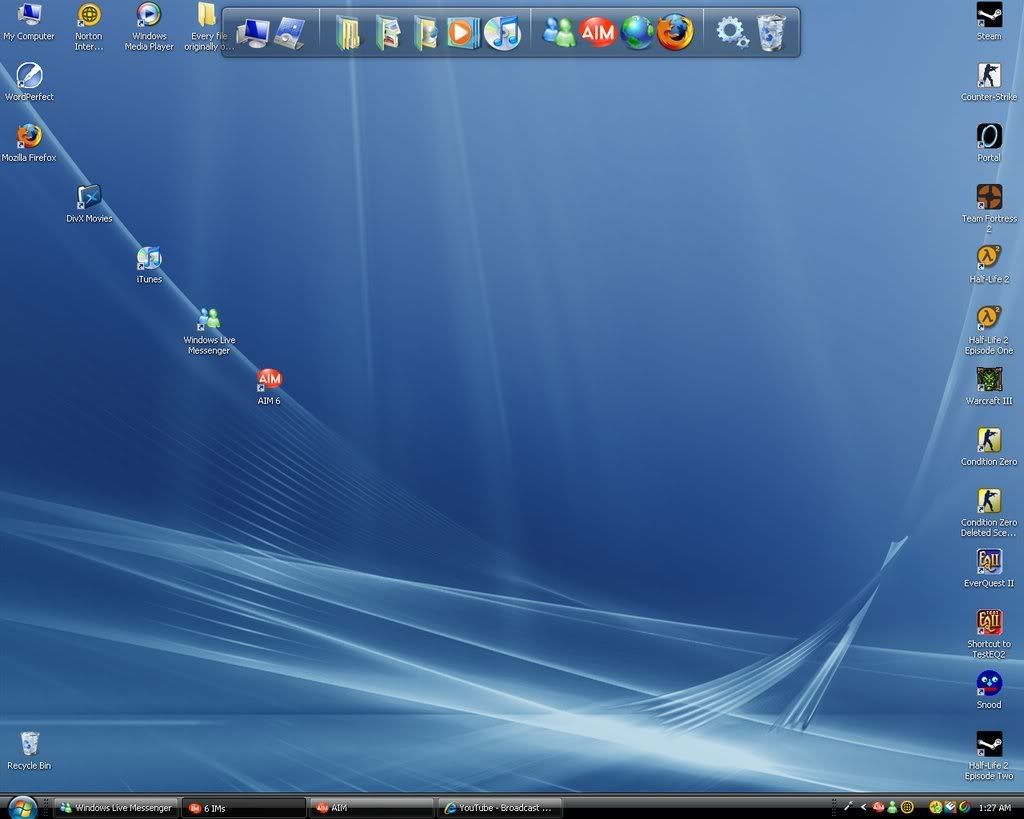Viewport: 1024px width, 819px height.
Task: Open Windows Live Messenger desktop shortcut
Action: (x=209, y=331)
